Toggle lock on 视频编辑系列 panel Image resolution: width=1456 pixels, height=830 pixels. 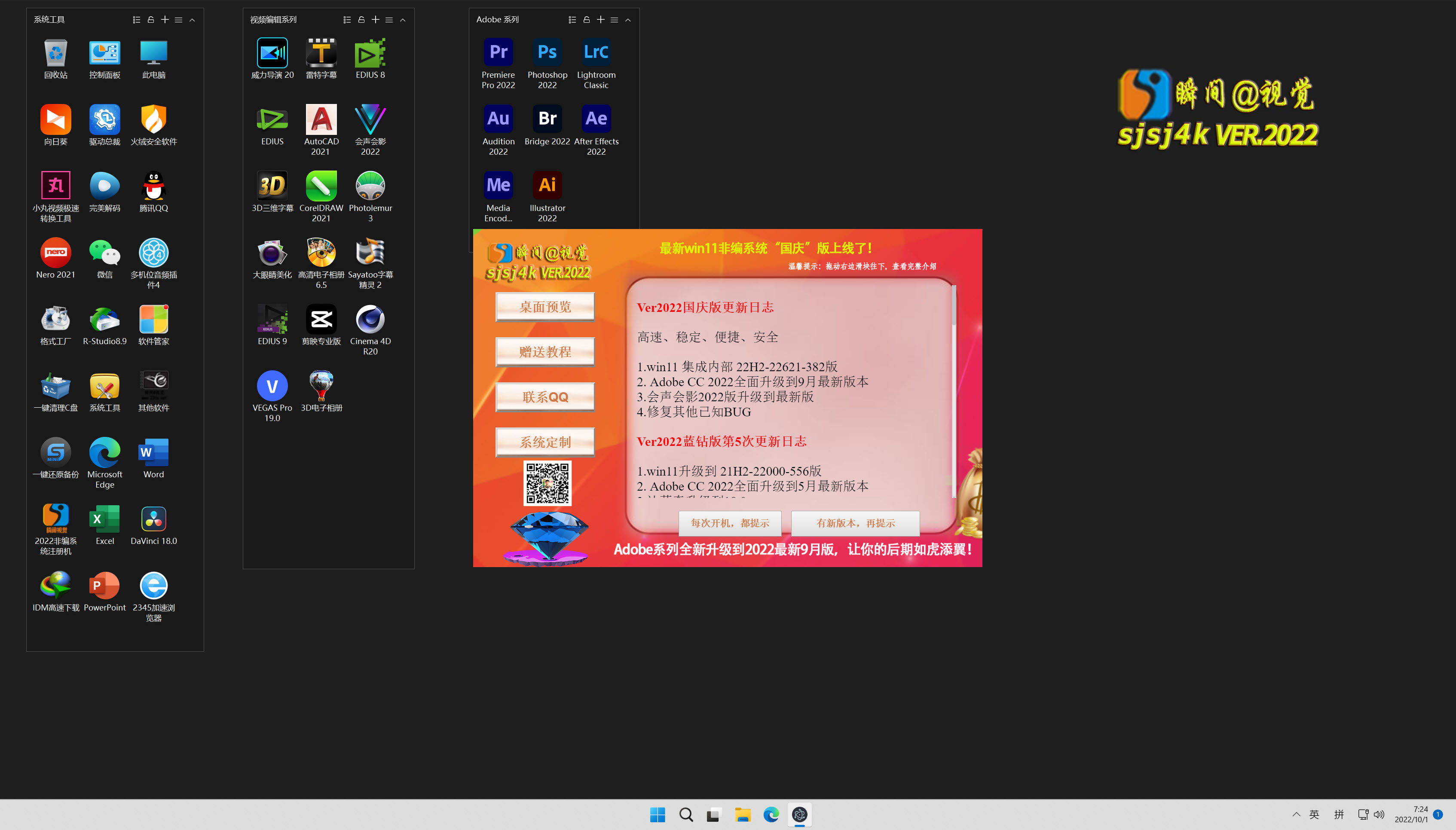[x=361, y=19]
